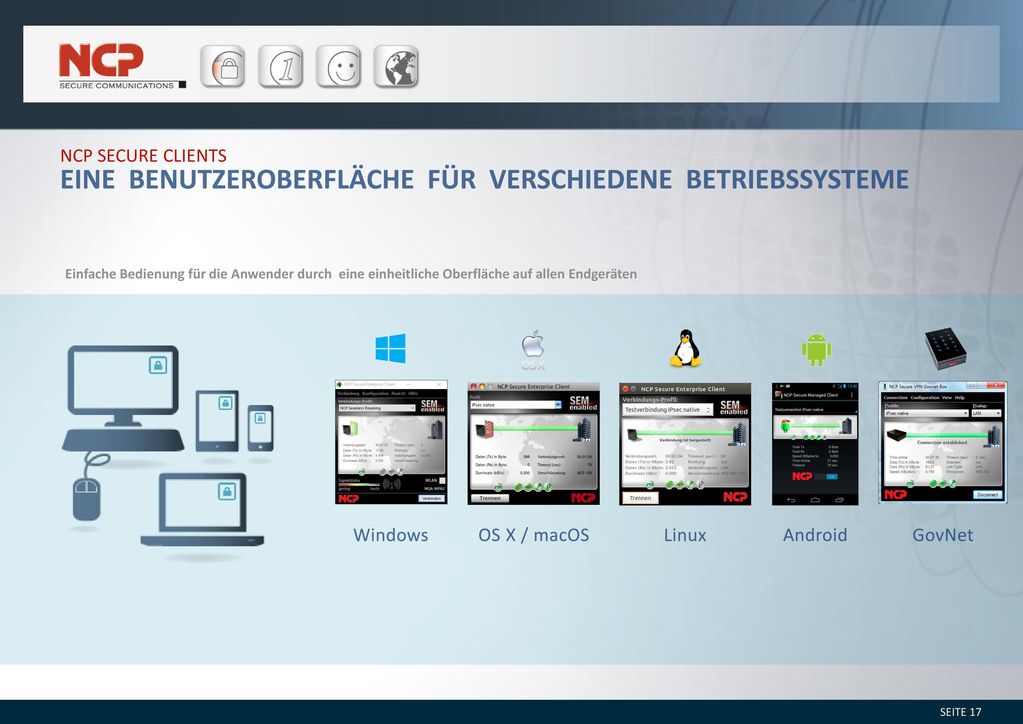
Task: Click the green connection bar in OS X client
Action: click(x=536, y=428)
